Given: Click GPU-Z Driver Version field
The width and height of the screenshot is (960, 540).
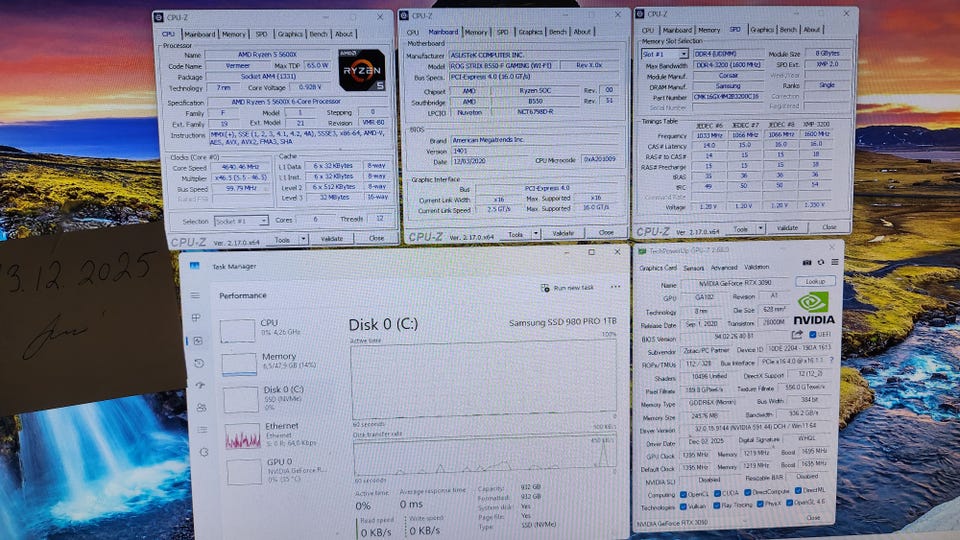Looking at the screenshot, I should 756,426.
